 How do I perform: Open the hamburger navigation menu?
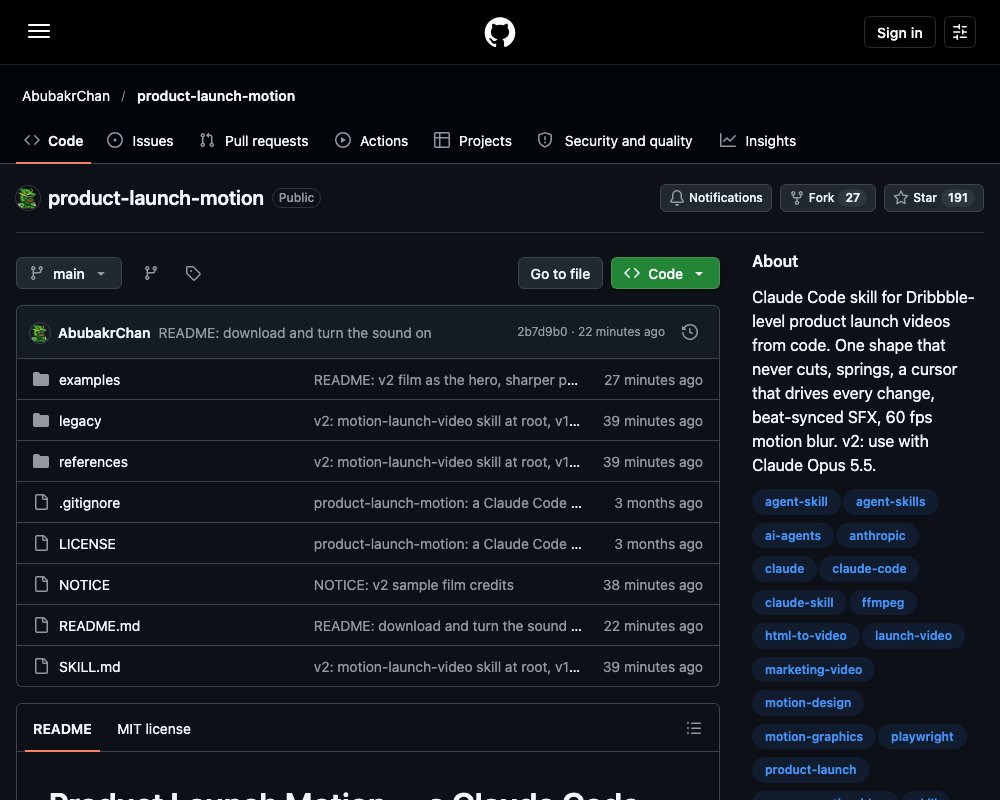coord(39,31)
